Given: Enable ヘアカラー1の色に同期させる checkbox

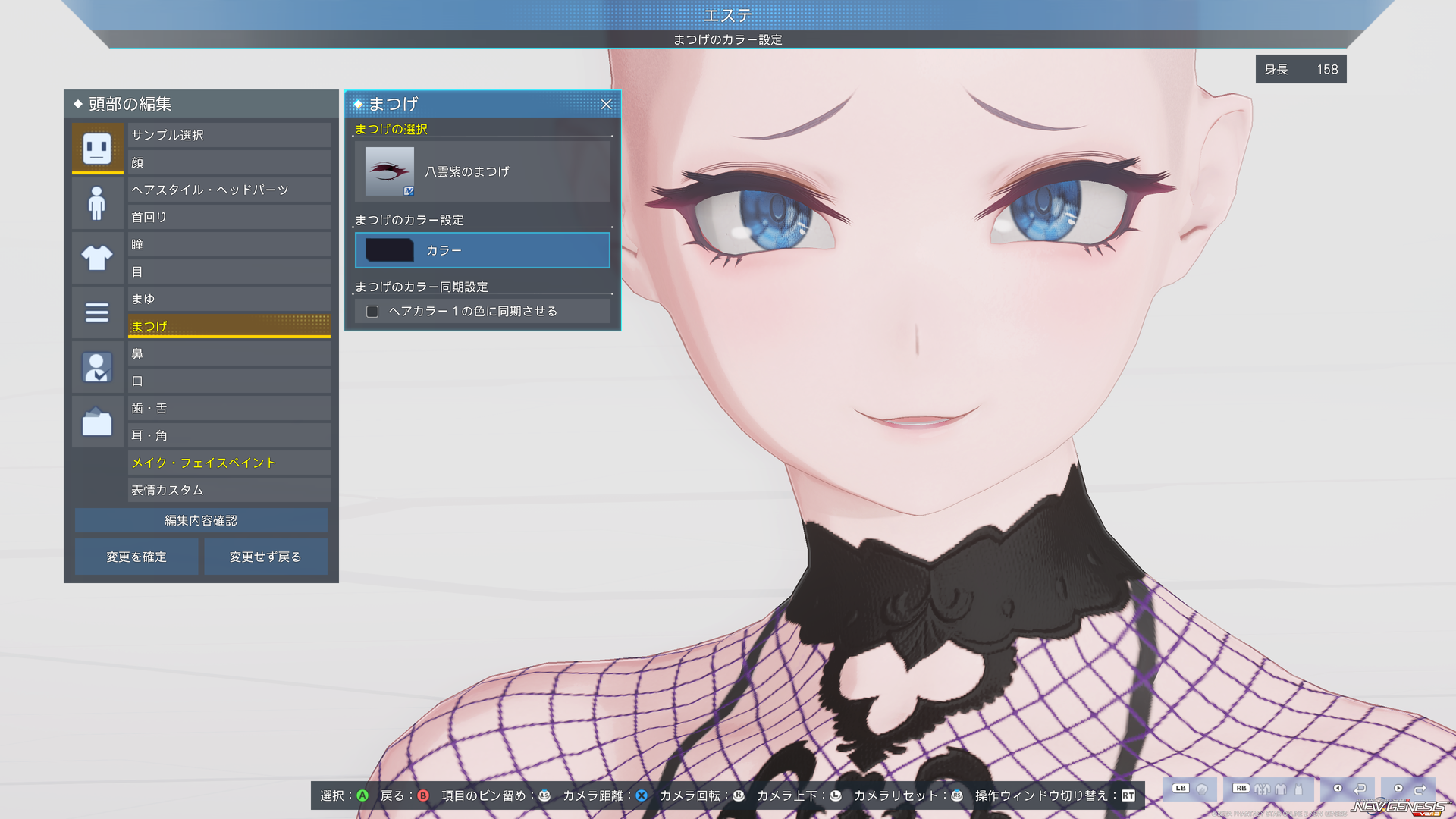Looking at the screenshot, I should click(x=372, y=312).
